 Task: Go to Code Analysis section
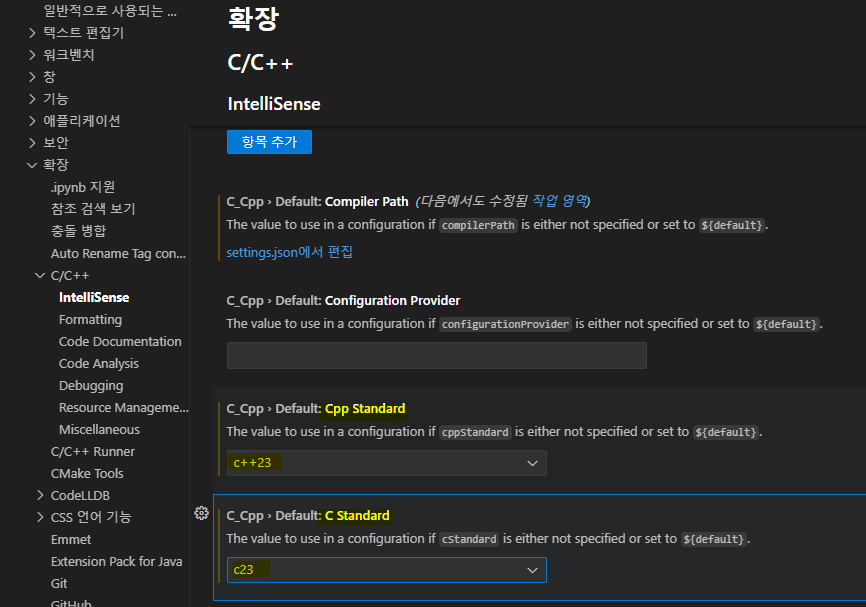(x=99, y=363)
